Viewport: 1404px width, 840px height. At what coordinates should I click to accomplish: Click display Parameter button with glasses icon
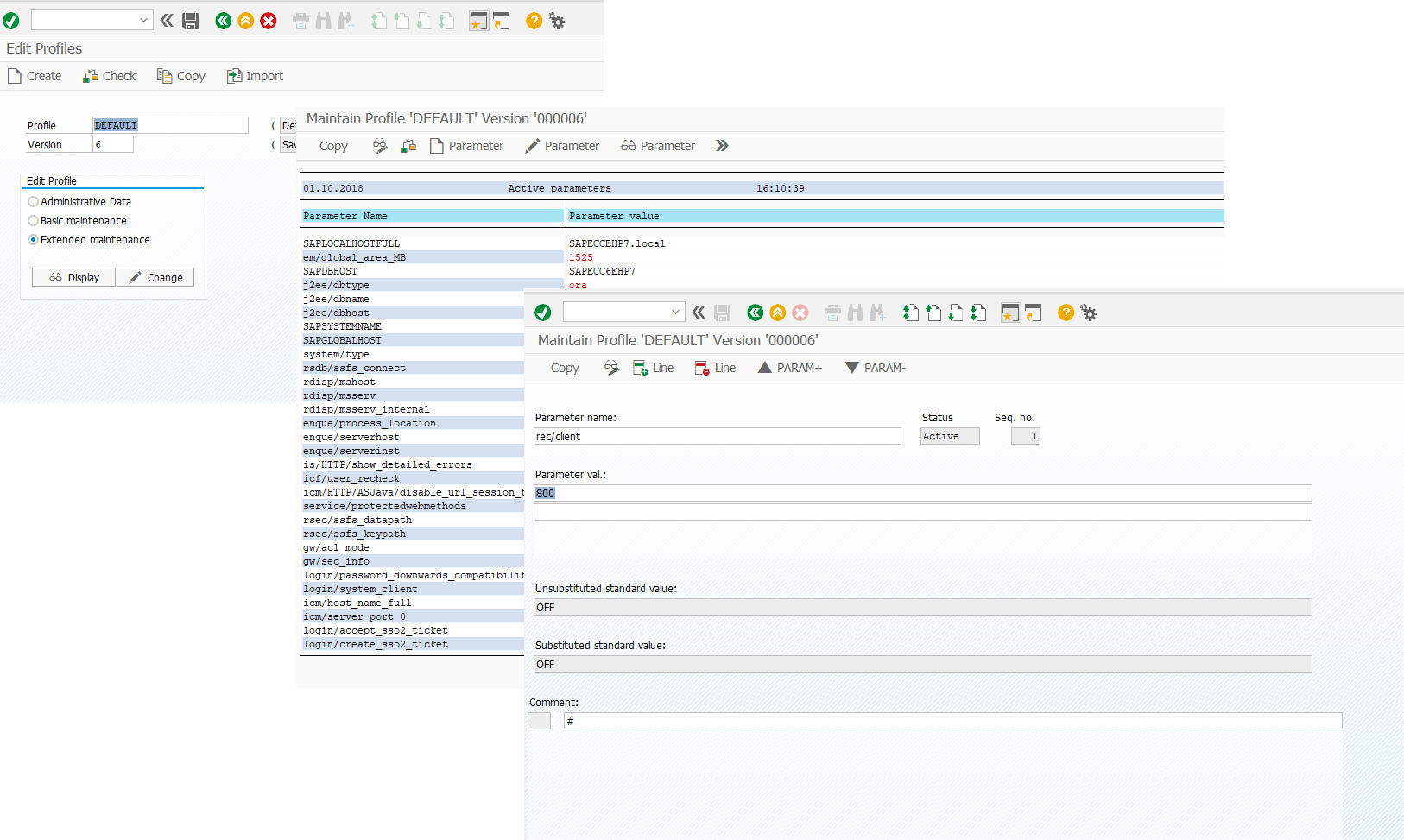click(x=658, y=146)
